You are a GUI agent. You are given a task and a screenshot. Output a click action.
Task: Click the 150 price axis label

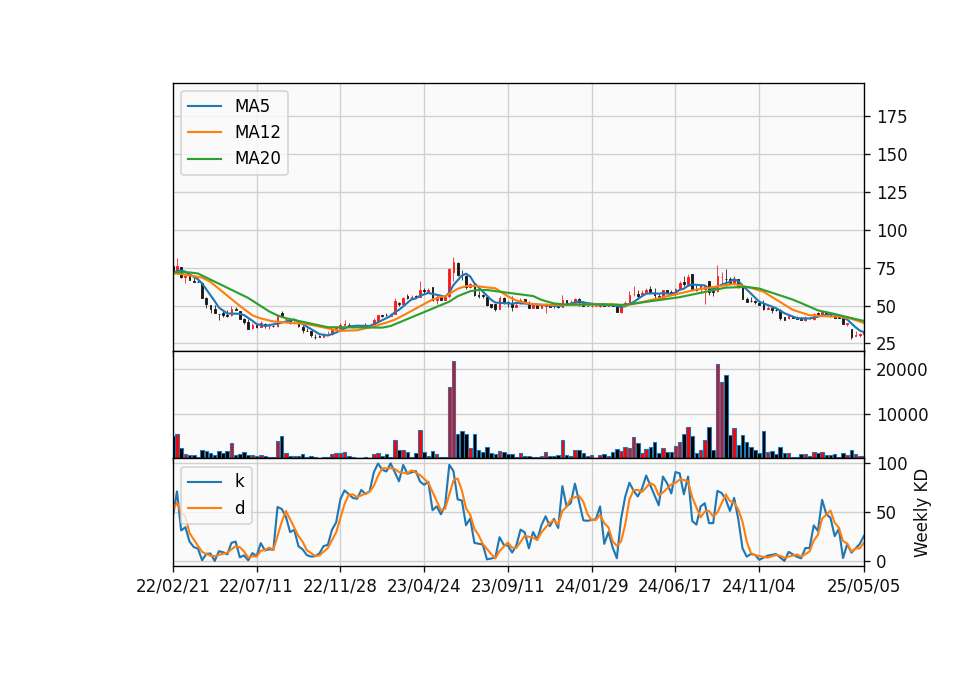coord(892,155)
